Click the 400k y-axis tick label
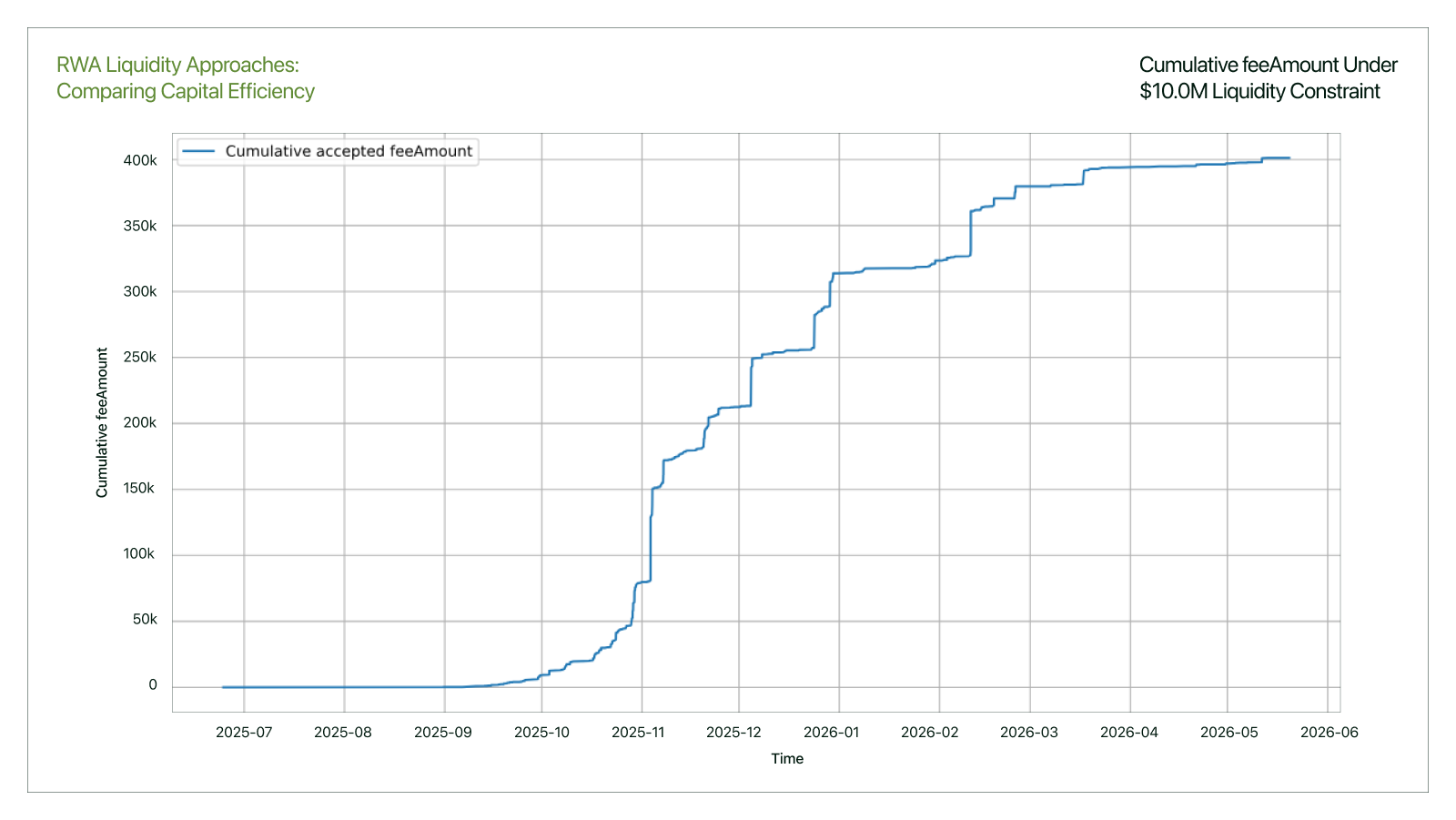 140,160
